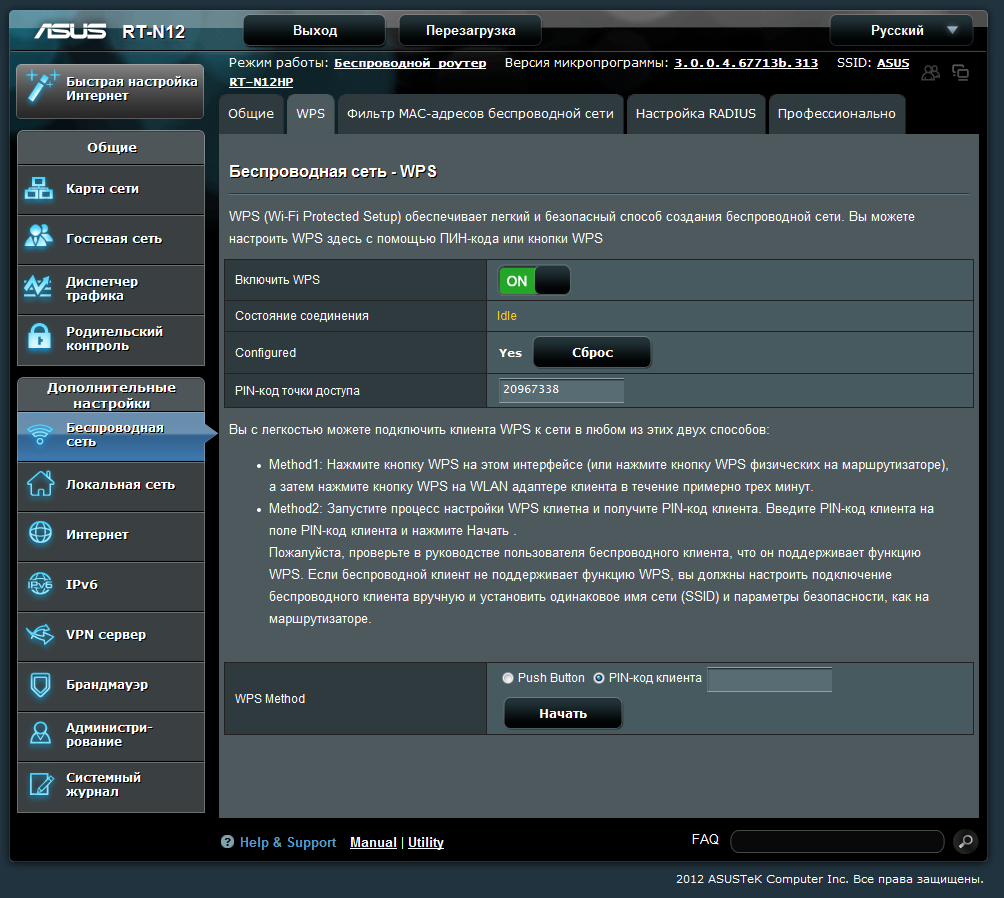Click the Help & Support question mark icon
The width and height of the screenshot is (1004, 898).
[x=227, y=842]
